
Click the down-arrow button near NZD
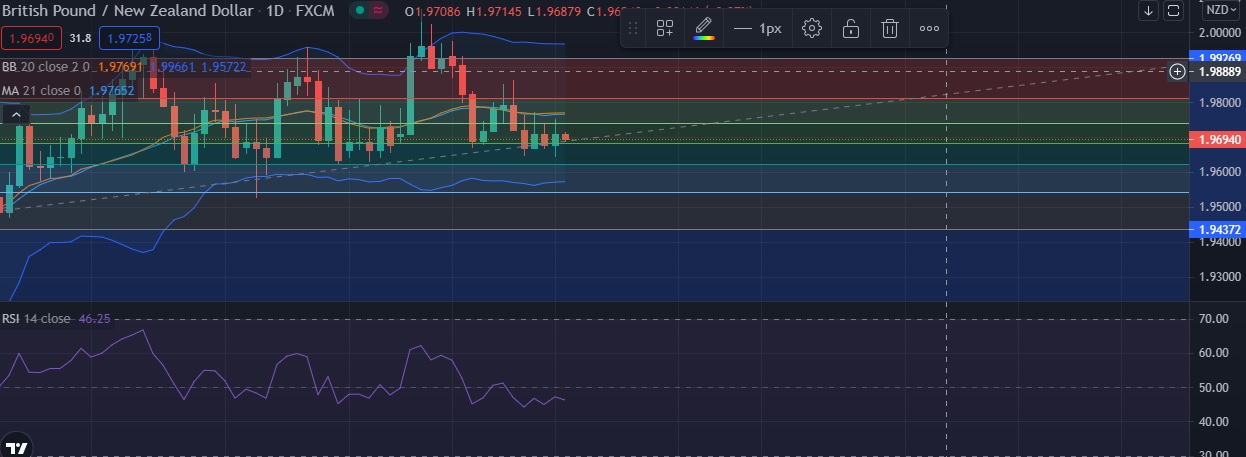pos(1149,10)
